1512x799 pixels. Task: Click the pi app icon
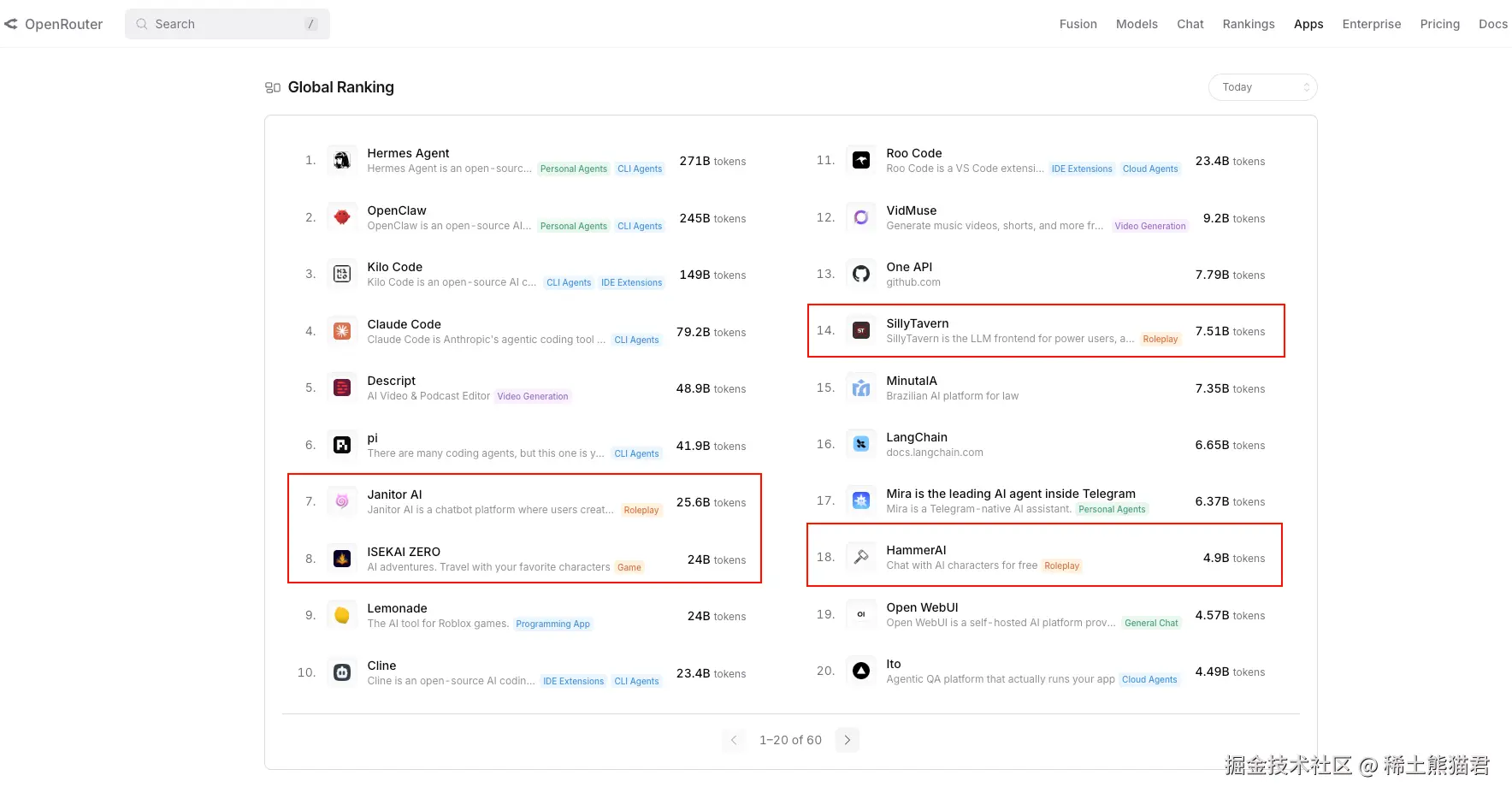pyautogui.click(x=342, y=445)
